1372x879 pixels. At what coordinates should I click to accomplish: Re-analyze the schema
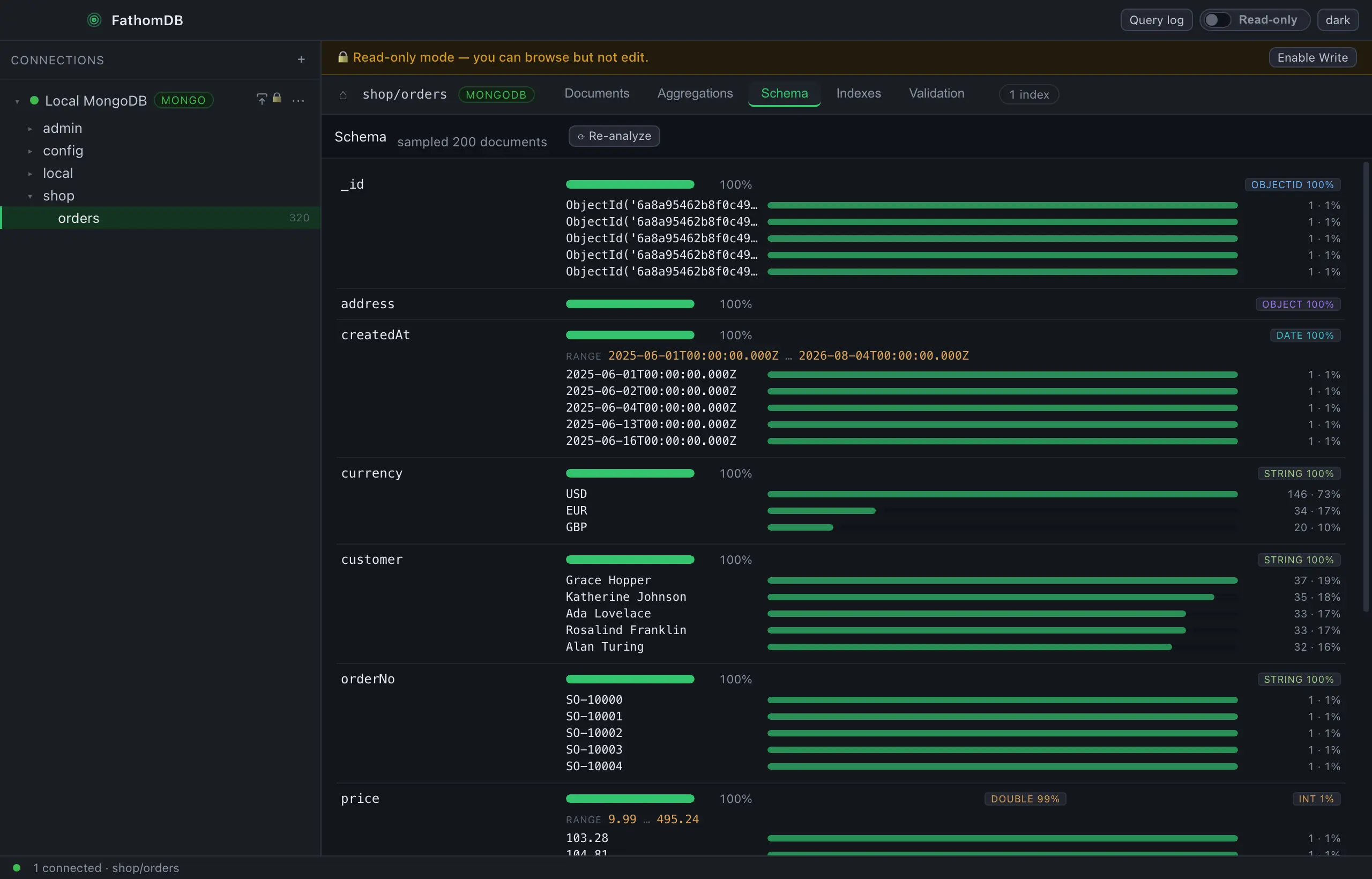[x=614, y=136]
